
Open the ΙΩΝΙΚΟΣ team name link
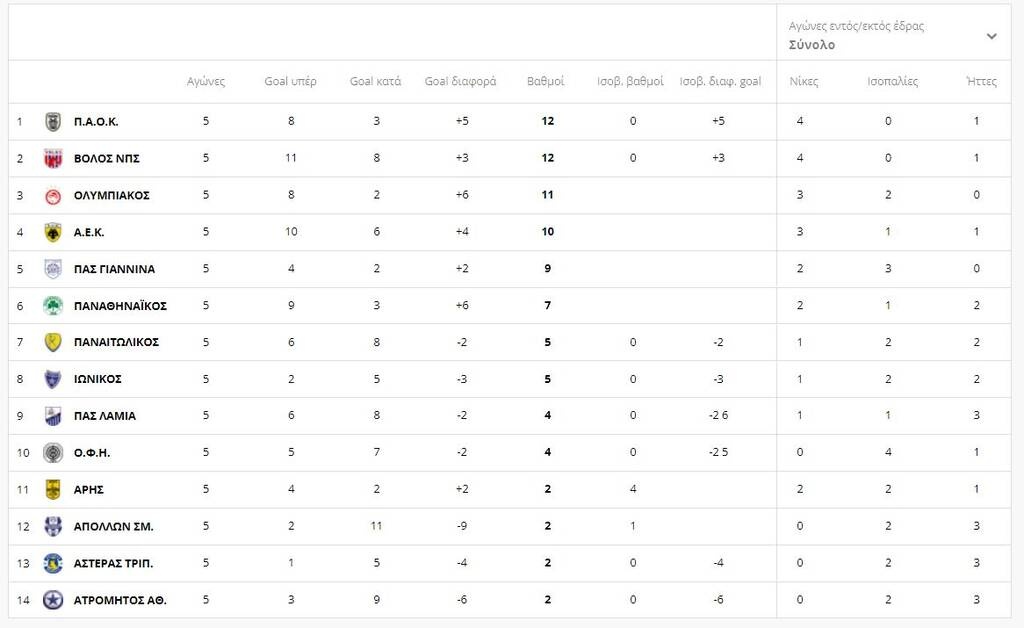point(98,379)
